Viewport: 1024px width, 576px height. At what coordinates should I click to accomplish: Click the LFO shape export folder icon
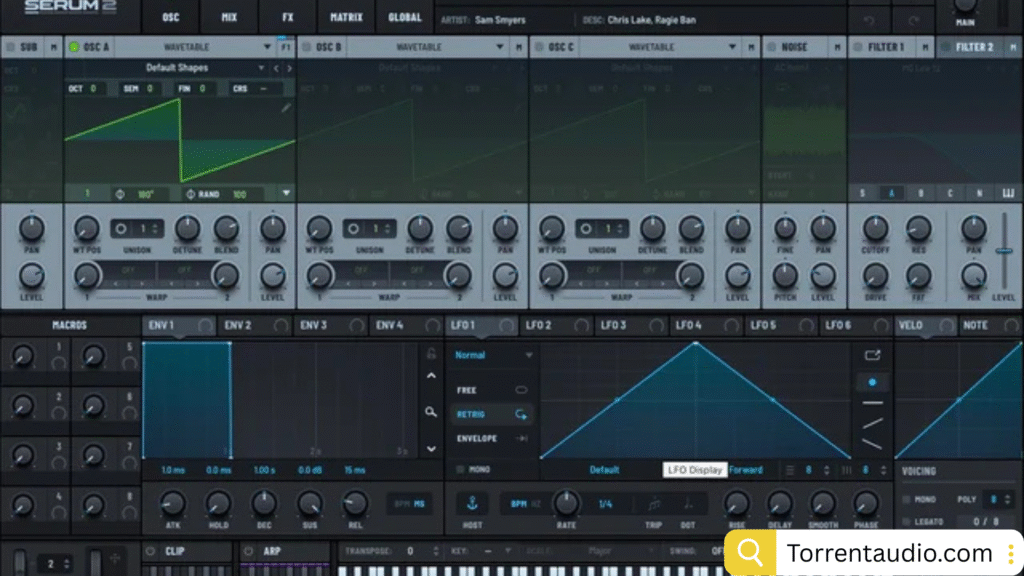tap(871, 354)
